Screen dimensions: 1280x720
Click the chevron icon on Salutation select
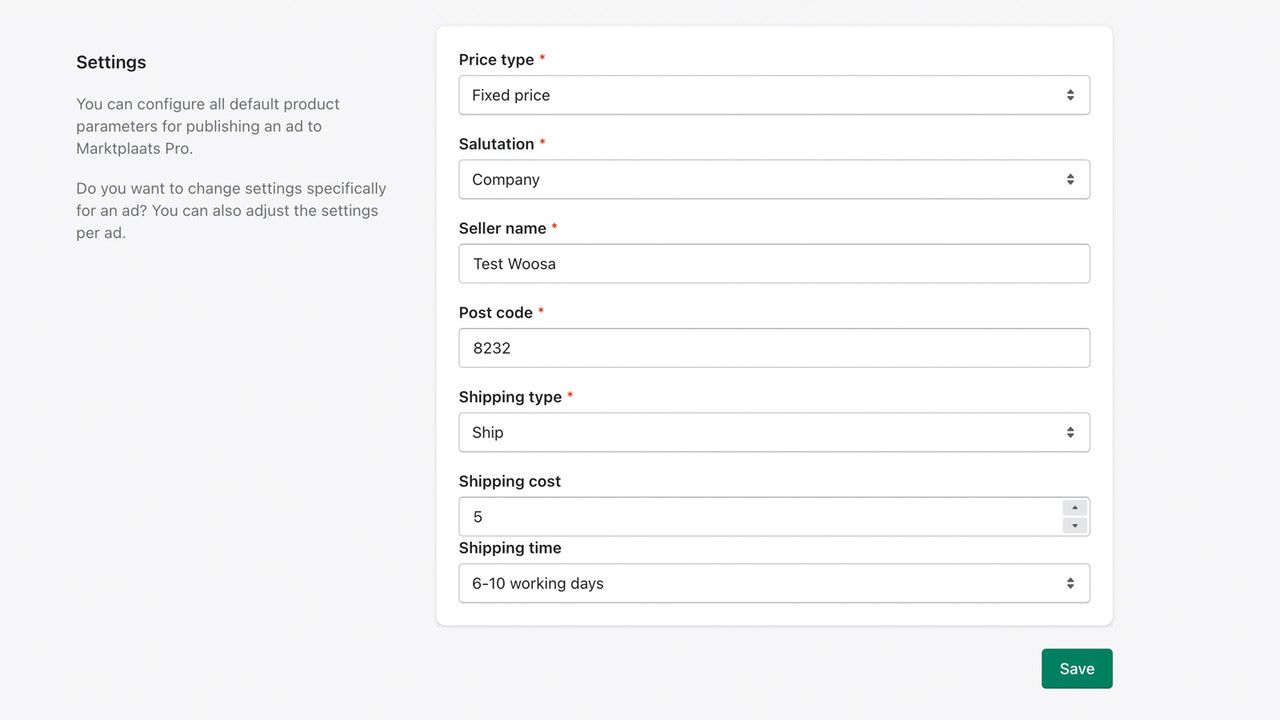tap(1070, 179)
